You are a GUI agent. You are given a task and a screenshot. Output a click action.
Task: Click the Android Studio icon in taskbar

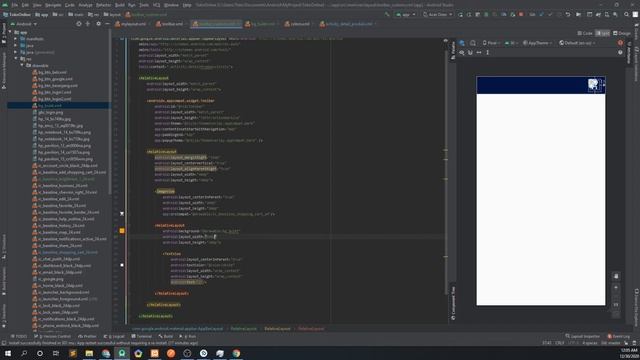(122, 353)
